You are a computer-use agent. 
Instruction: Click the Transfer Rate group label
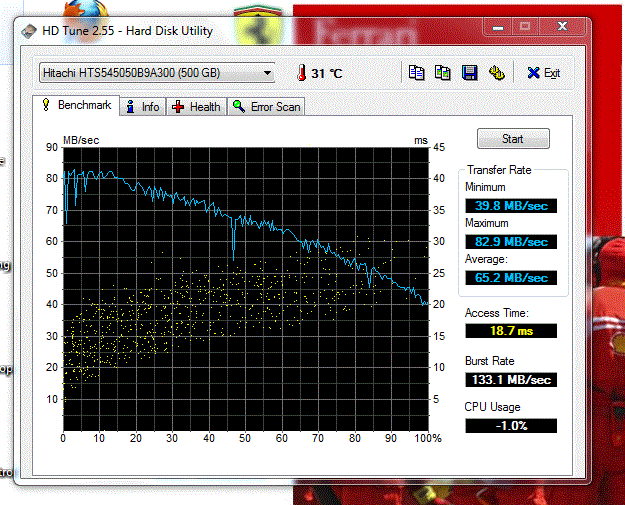point(499,170)
